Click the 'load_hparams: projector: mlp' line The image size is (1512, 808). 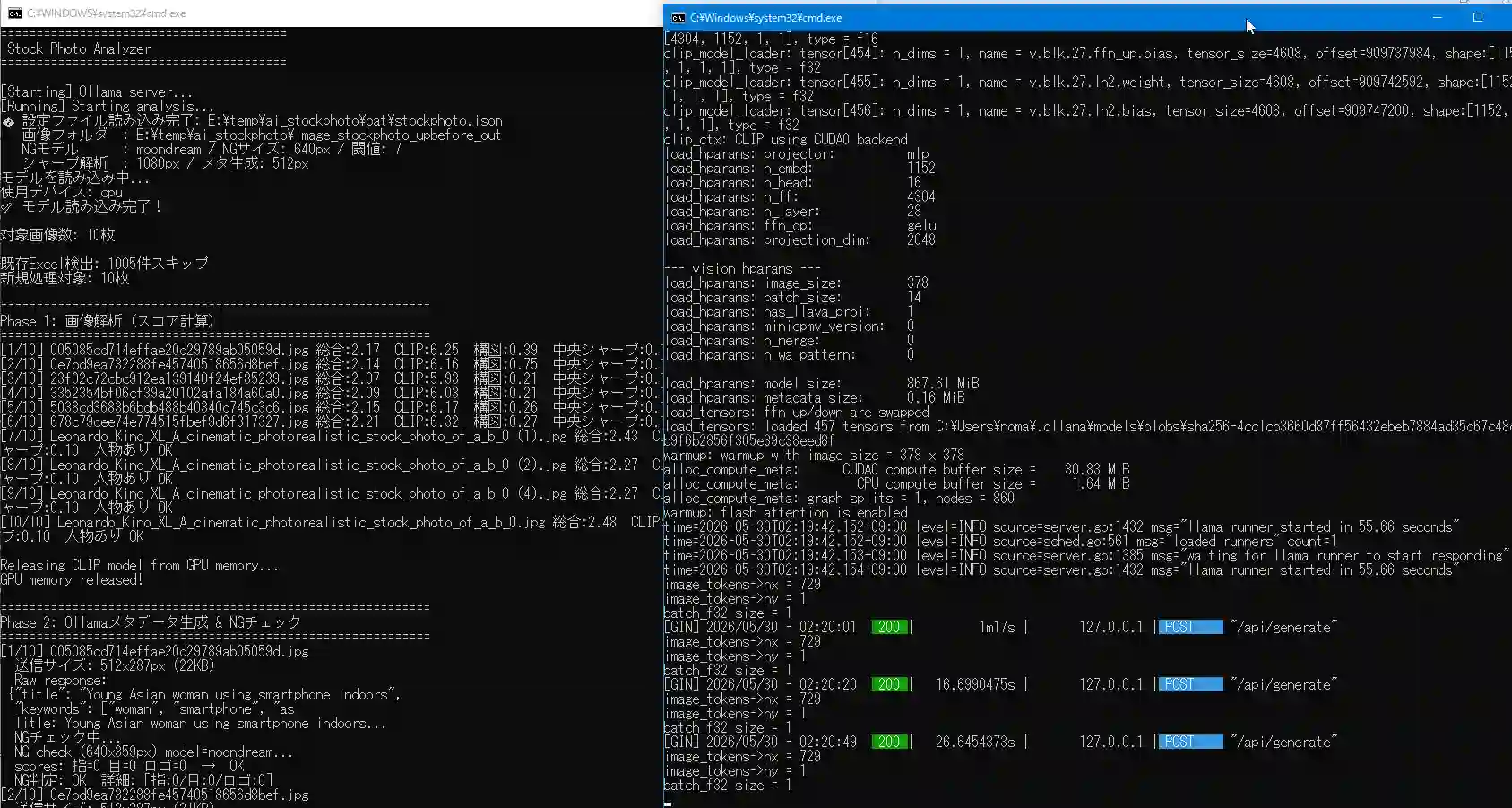click(x=798, y=153)
